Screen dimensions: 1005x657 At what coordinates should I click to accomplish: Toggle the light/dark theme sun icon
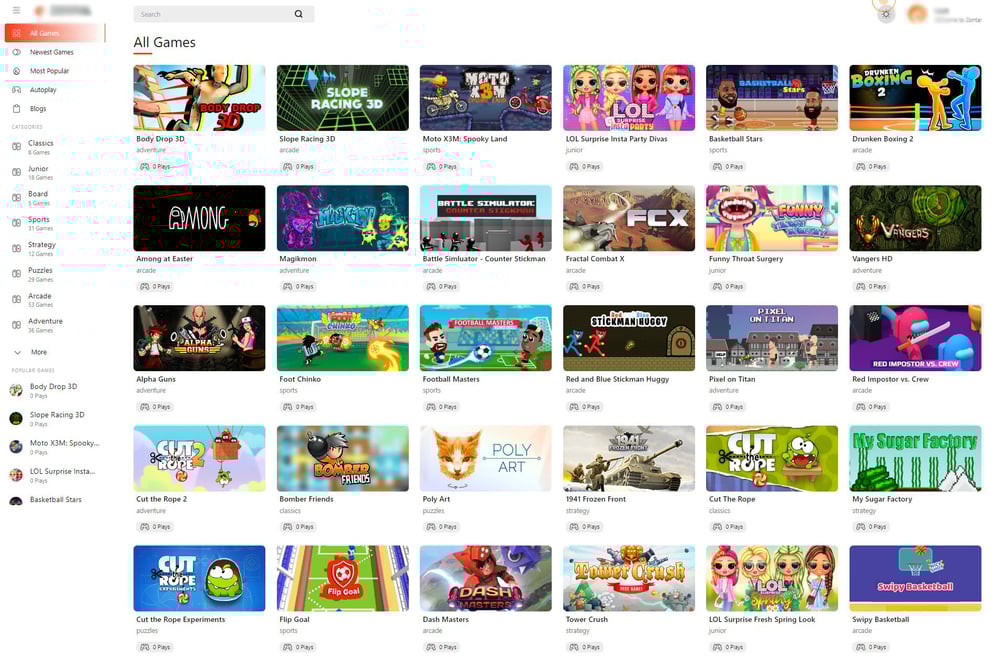[886, 14]
